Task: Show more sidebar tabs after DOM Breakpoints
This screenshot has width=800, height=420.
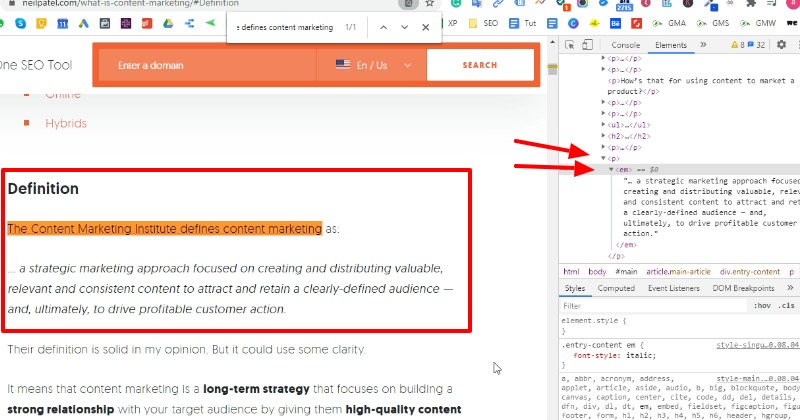Action: click(x=790, y=288)
